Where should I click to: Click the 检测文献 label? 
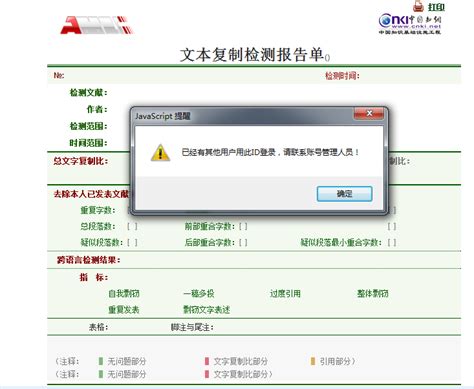tap(88, 92)
